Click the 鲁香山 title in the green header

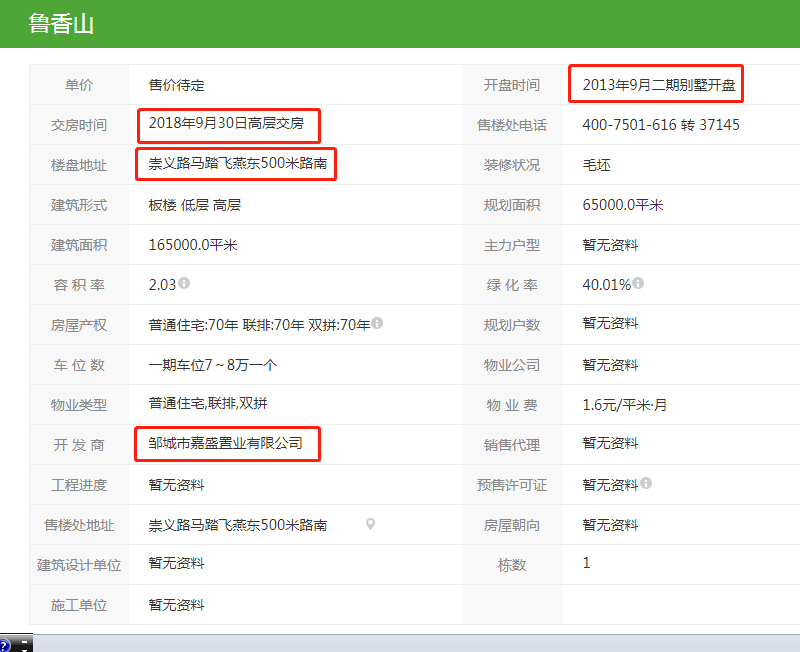click(x=61, y=24)
